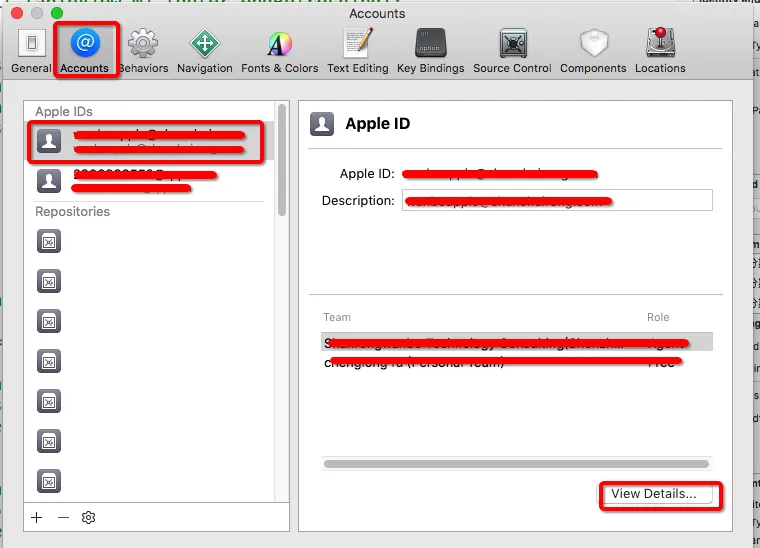760x548 pixels.
Task: Open Text Editing preferences
Action: (x=358, y=51)
